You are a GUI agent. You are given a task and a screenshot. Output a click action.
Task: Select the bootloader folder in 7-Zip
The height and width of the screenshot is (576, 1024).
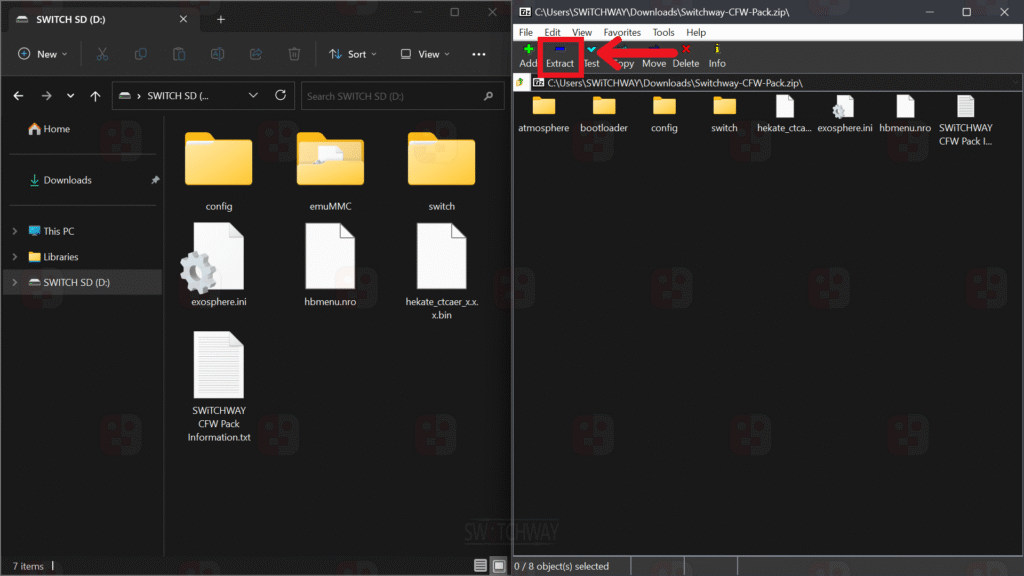(603, 114)
